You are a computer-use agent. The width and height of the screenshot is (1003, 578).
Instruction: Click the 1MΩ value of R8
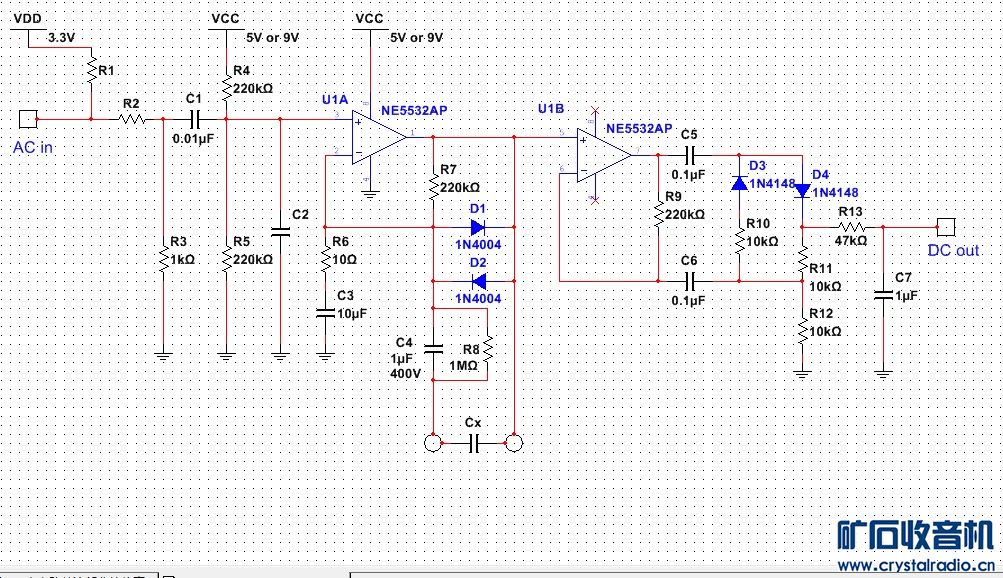pyautogui.click(x=464, y=366)
